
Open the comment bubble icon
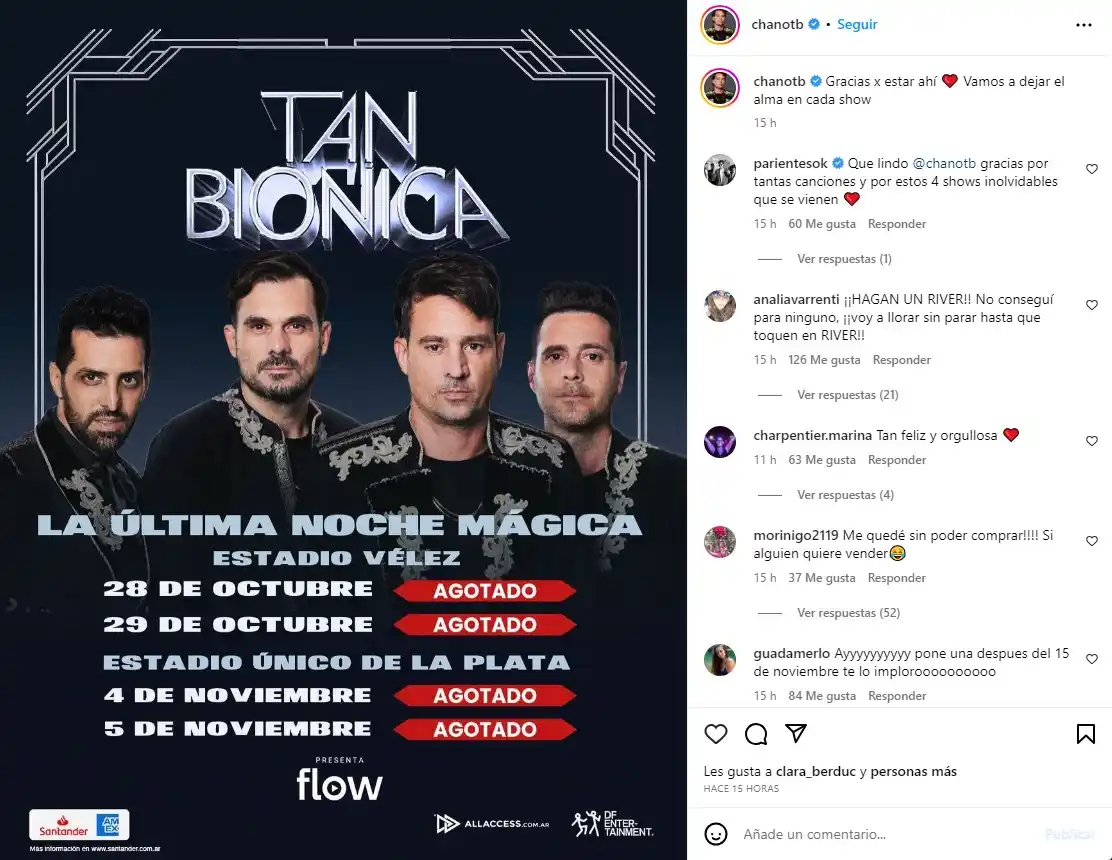coord(756,734)
